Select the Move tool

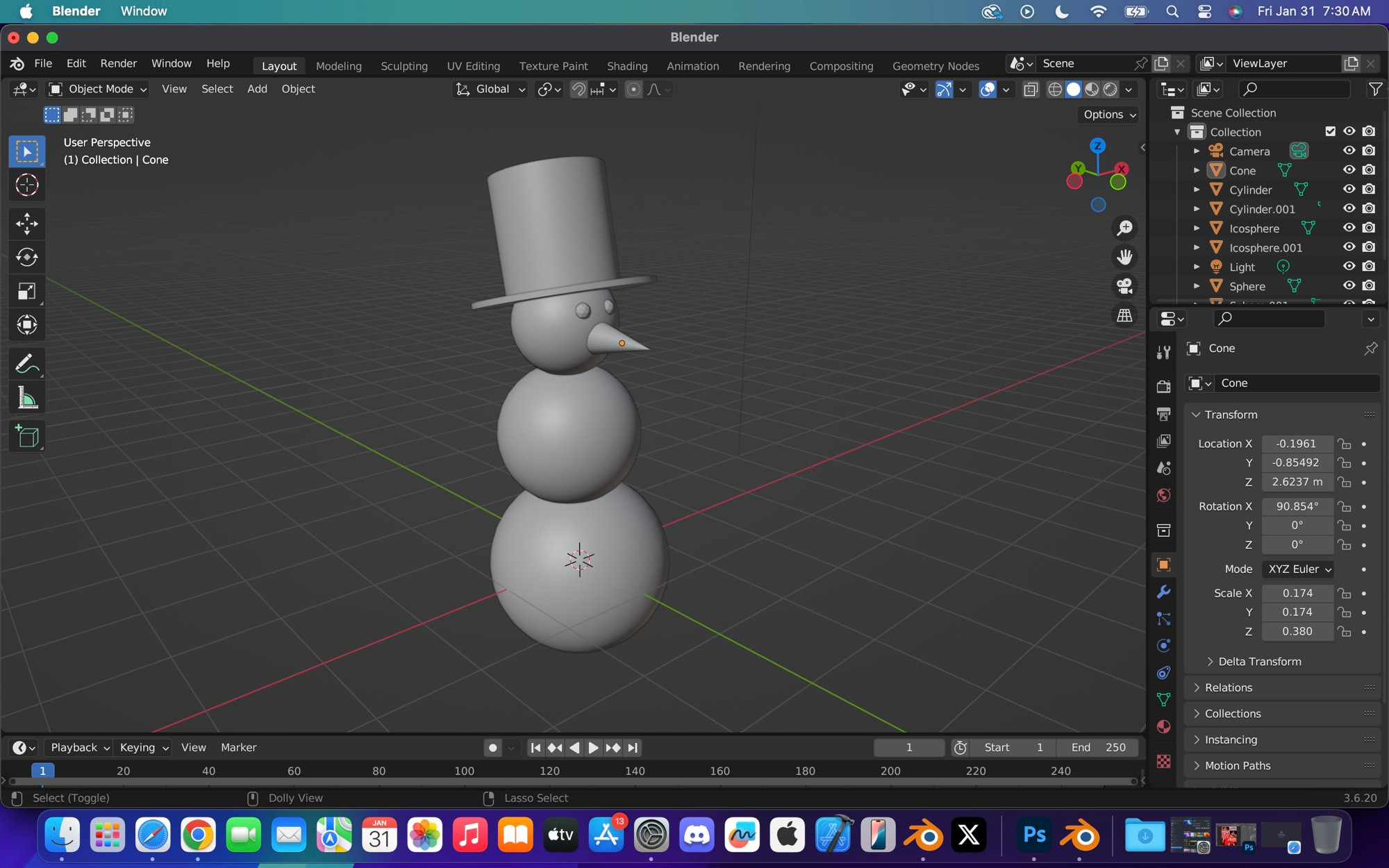coord(27,224)
